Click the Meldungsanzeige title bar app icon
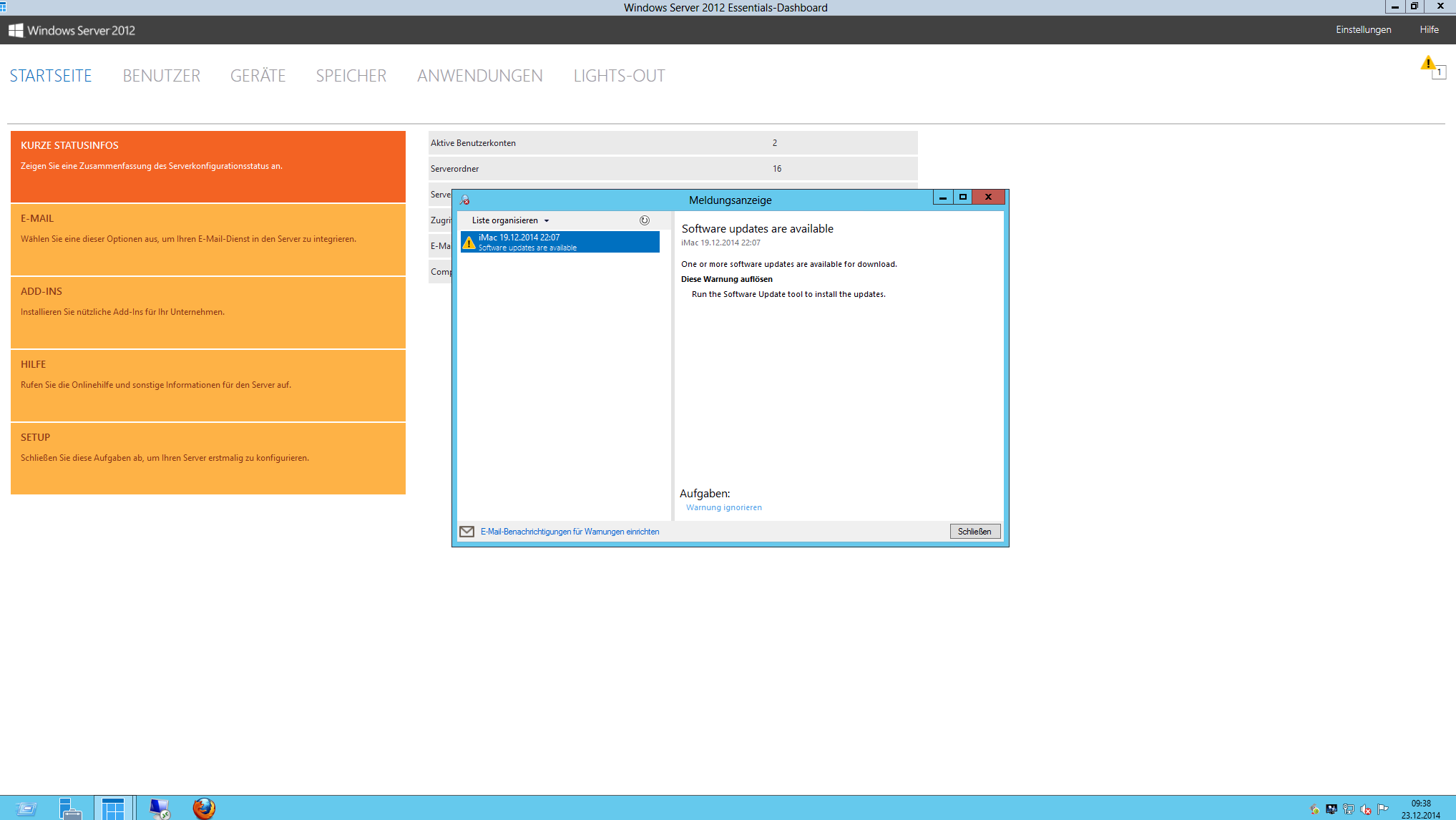This screenshot has width=1456, height=820. tap(464, 200)
